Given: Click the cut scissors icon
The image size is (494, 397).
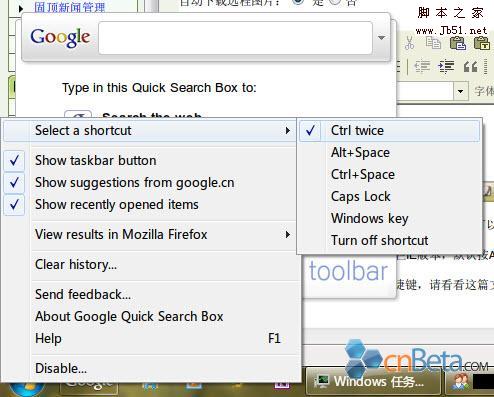Looking at the screenshot, I should pos(409,43).
